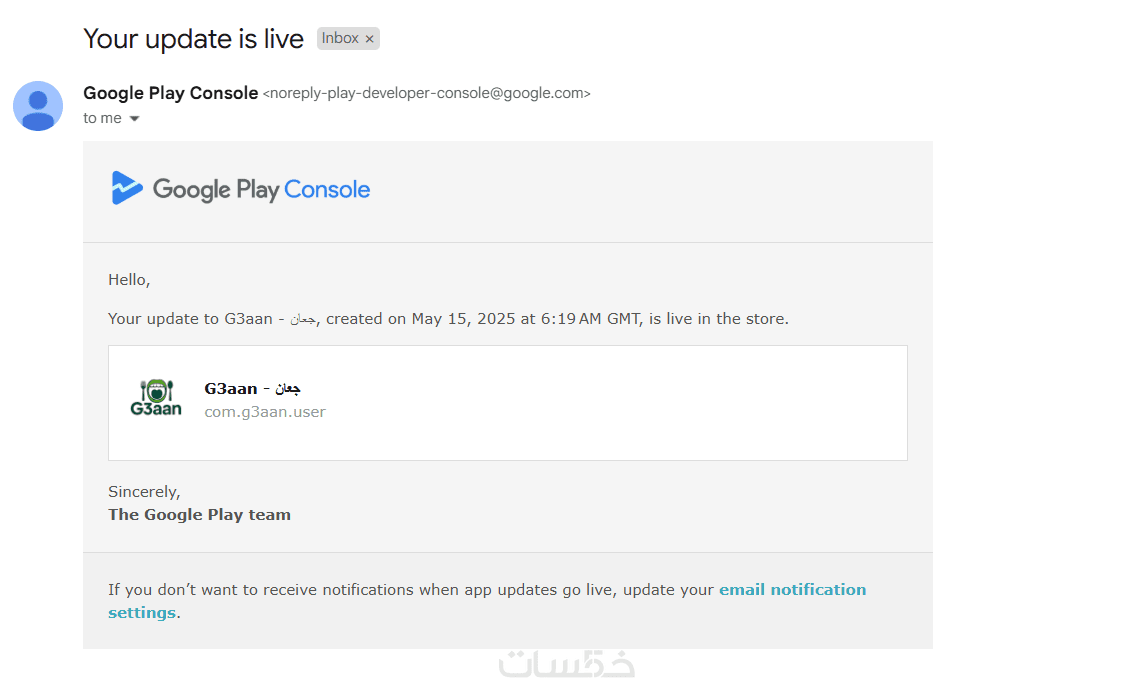Viewport: 1135px width, 692px height.
Task: Select the package name com.g3aan.user
Action: (265, 412)
